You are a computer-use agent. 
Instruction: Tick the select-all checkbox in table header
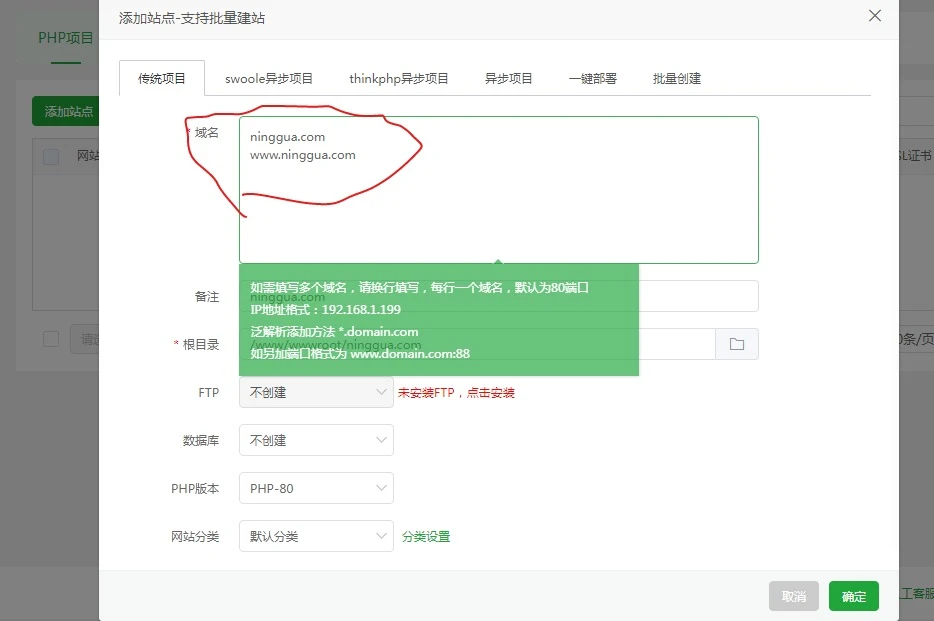[51, 156]
